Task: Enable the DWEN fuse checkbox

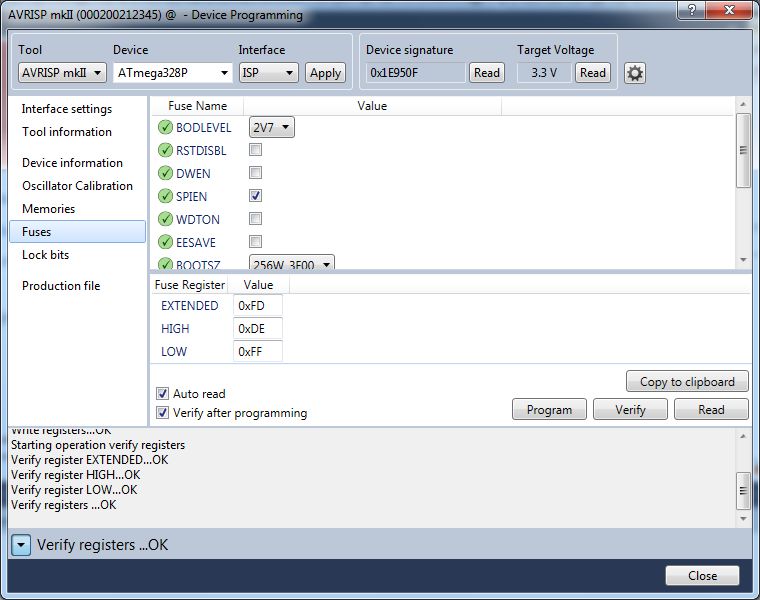Action: 255,173
